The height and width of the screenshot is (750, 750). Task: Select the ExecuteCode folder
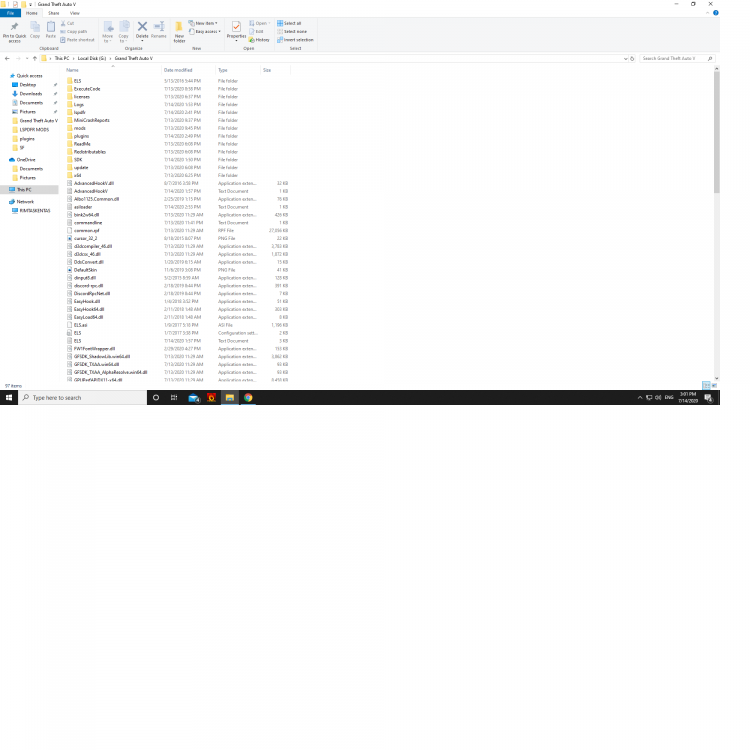(87, 89)
